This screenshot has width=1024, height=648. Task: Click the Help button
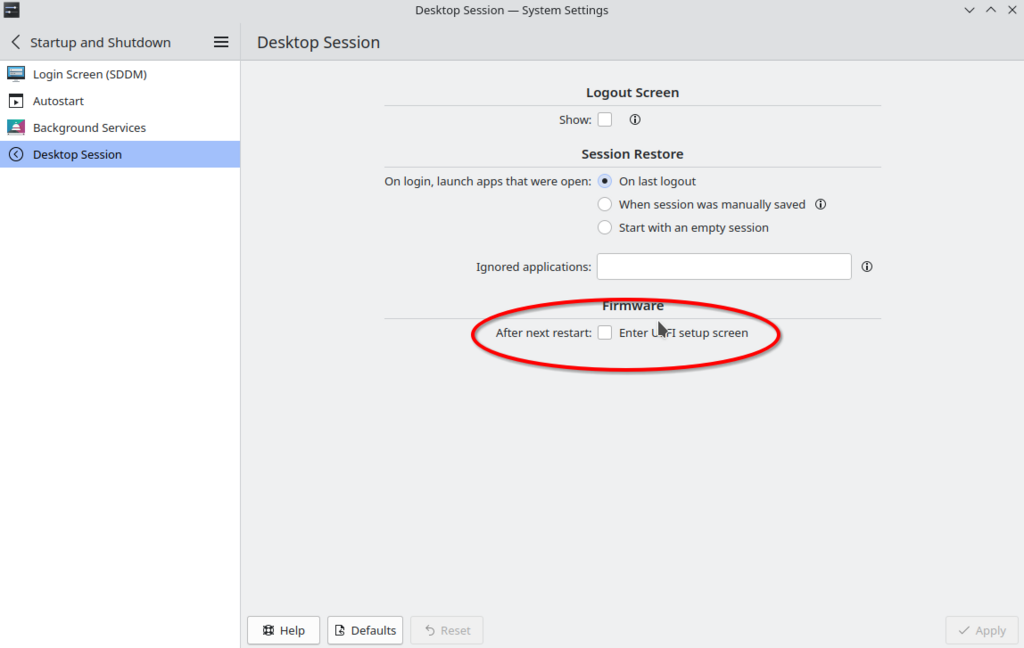[x=283, y=630]
